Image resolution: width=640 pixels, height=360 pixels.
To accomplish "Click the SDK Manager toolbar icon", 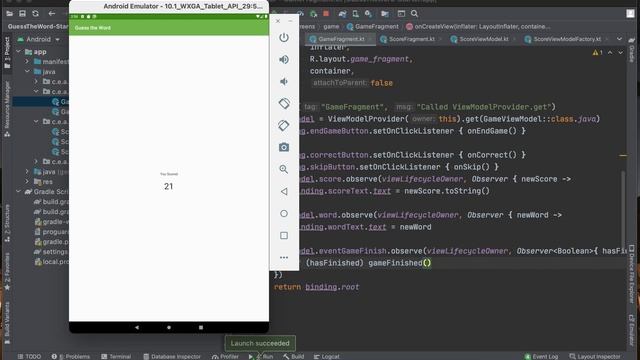I will click(x=369, y=13).
